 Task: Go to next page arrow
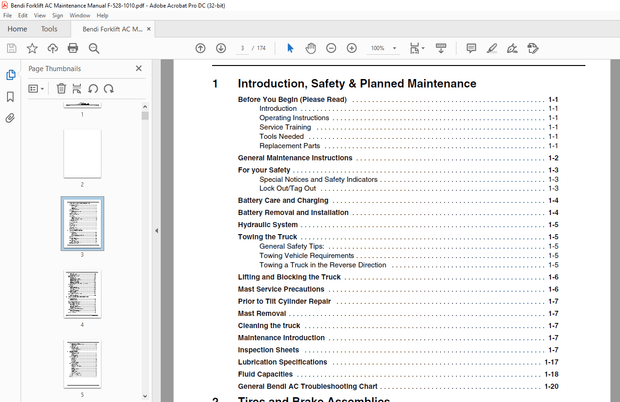click(221, 48)
